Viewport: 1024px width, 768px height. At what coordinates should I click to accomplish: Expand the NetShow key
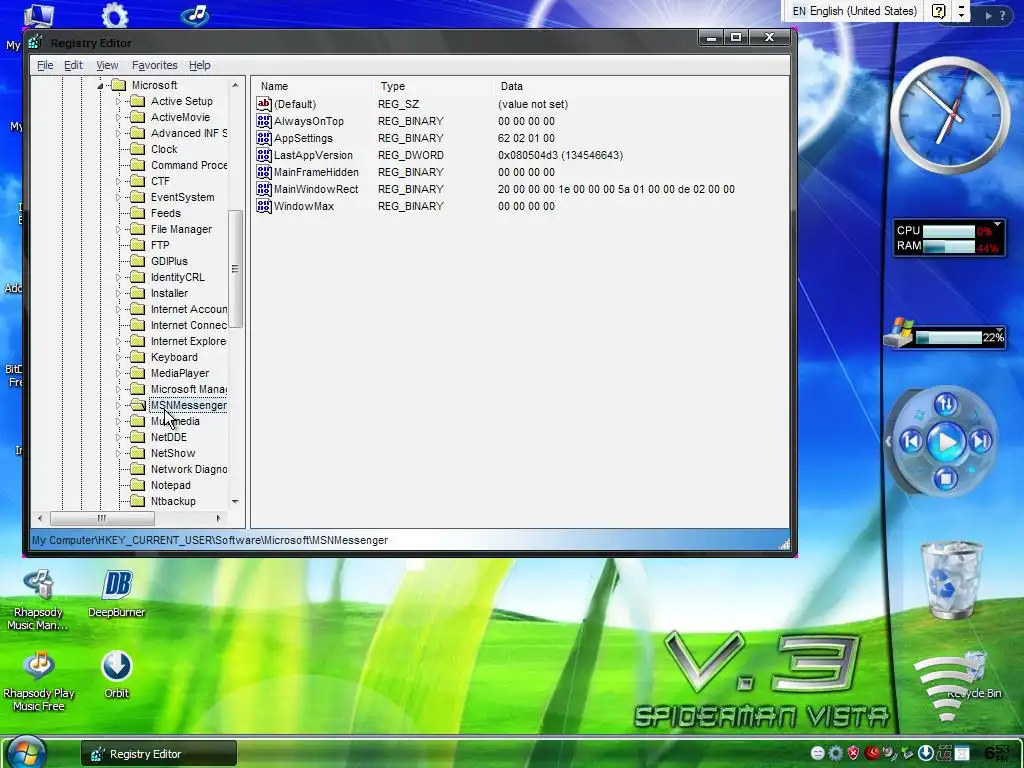(118, 453)
